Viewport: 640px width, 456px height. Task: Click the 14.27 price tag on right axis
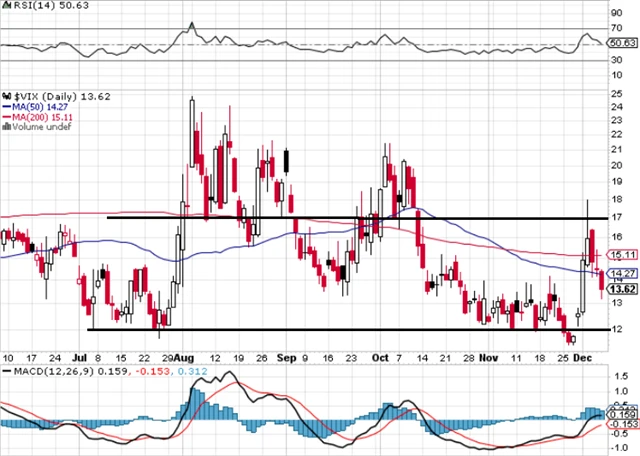(x=622, y=273)
